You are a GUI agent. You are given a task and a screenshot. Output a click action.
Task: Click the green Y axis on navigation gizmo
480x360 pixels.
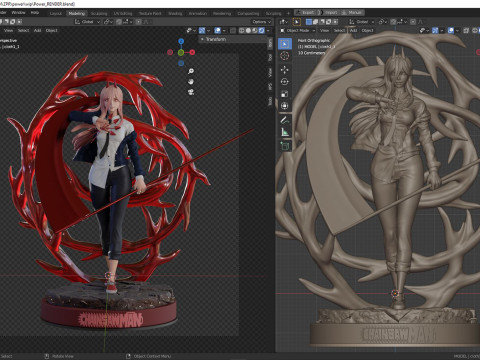(181, 52)
